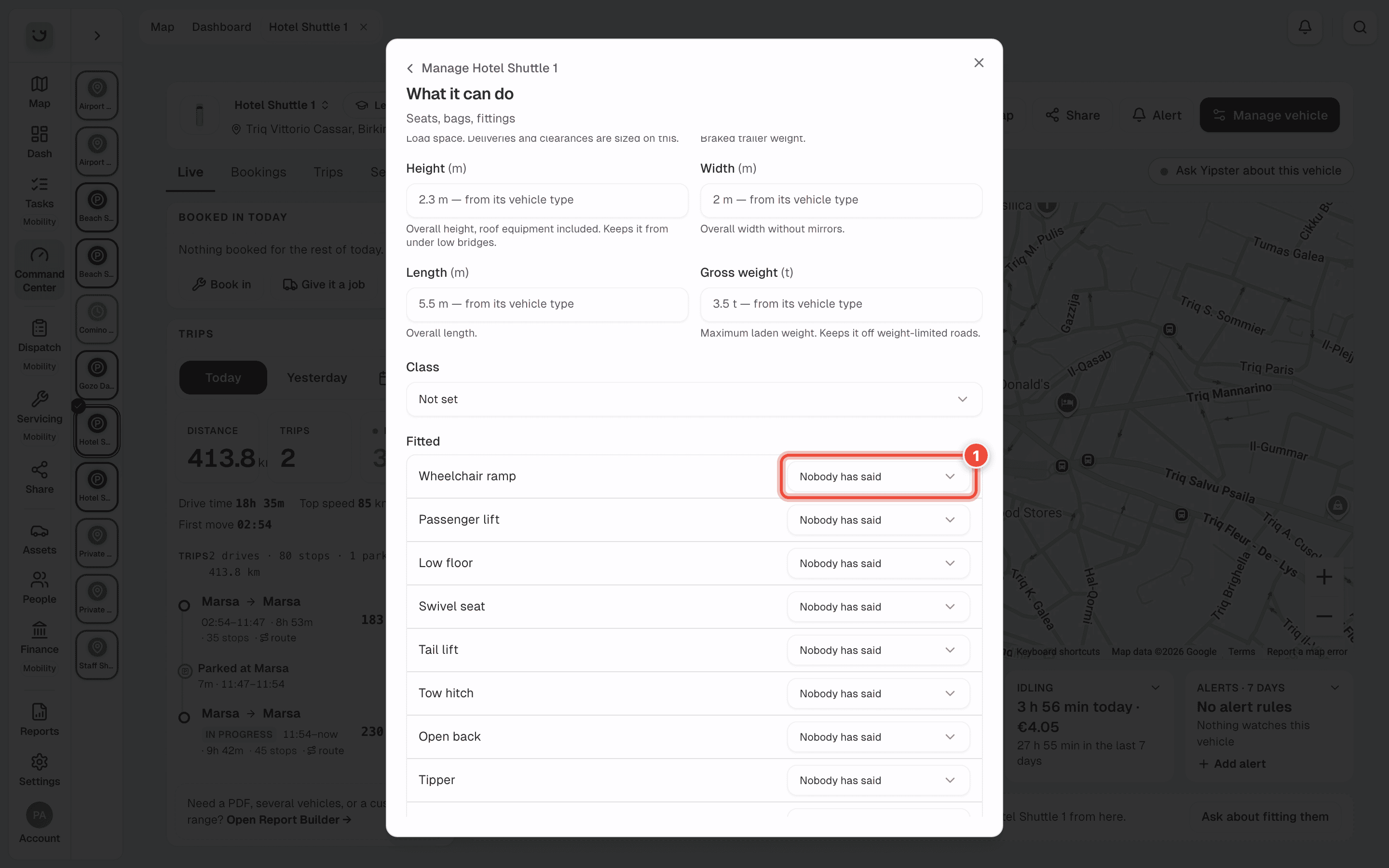Viewport: 1389px width, 868px height.
Task: Open Share in the sidebar
Action: [x=39, y=477]
